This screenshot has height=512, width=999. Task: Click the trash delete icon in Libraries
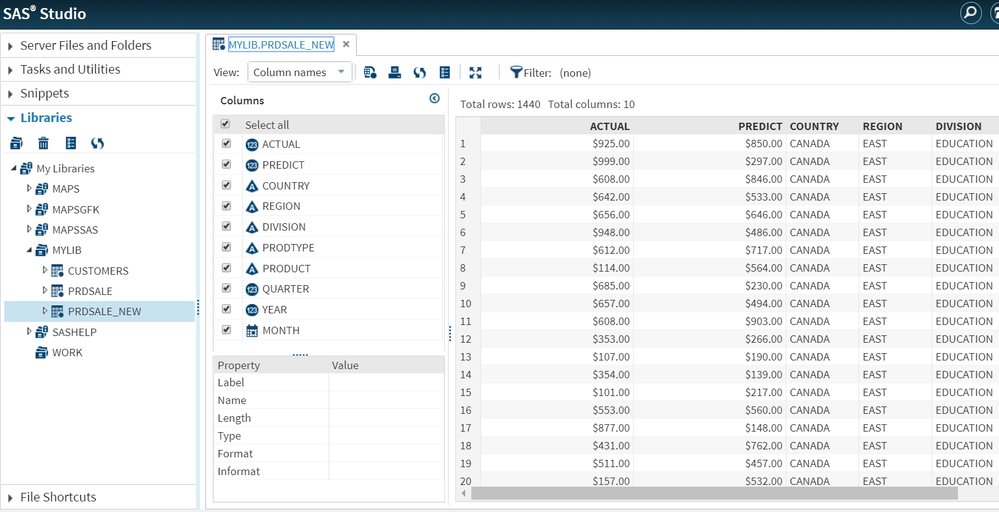[x=43, y=144]
